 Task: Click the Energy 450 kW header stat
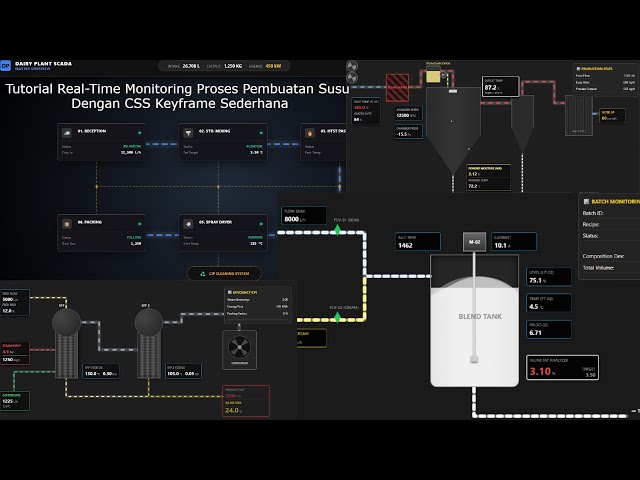[x=264, y=66]
